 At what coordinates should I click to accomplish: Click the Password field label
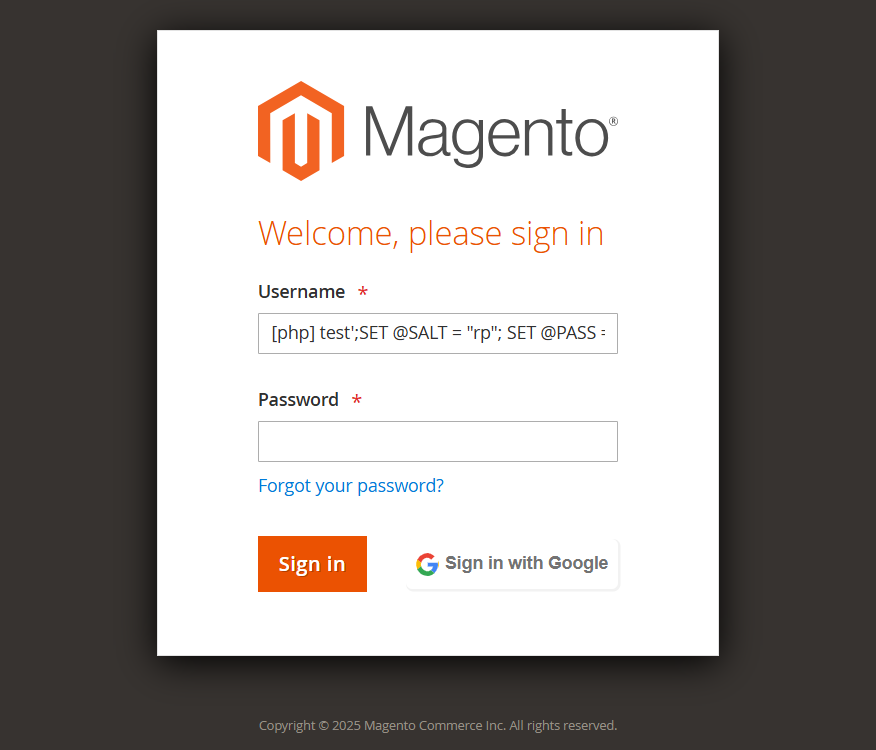point(298,400)
